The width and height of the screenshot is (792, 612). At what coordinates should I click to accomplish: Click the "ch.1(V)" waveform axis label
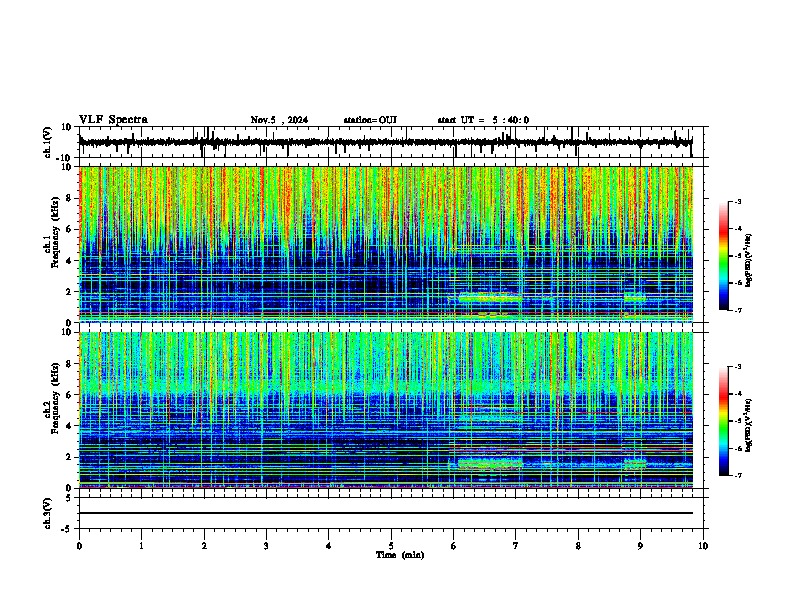(x=48, y=142)
